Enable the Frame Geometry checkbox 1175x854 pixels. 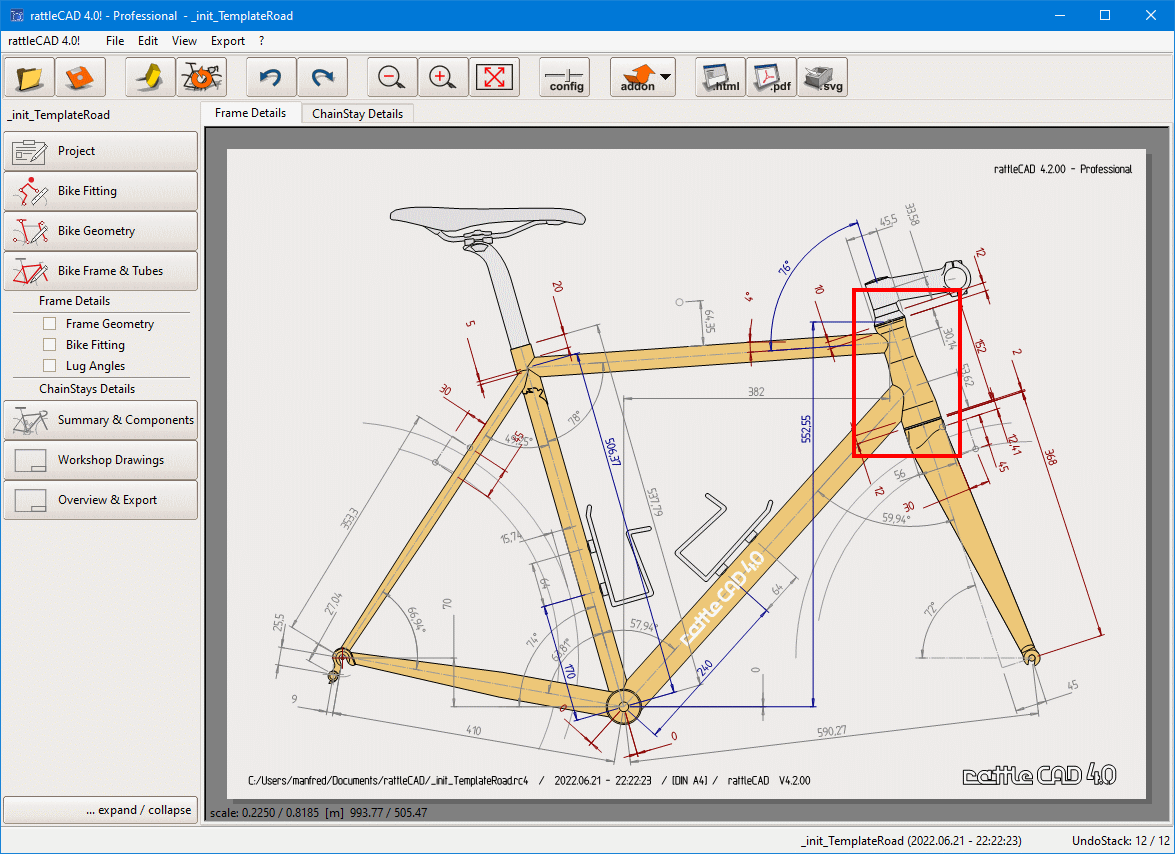coord(49,324)
